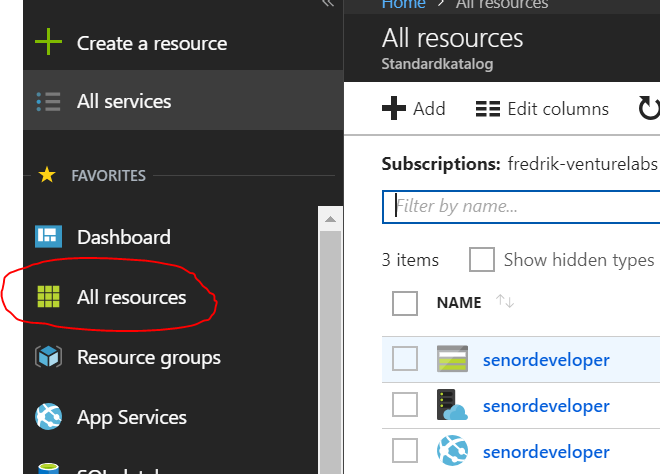This screenshot has width=660, height=474.
Task: Open All services in the sidebar
Action: 183,100
